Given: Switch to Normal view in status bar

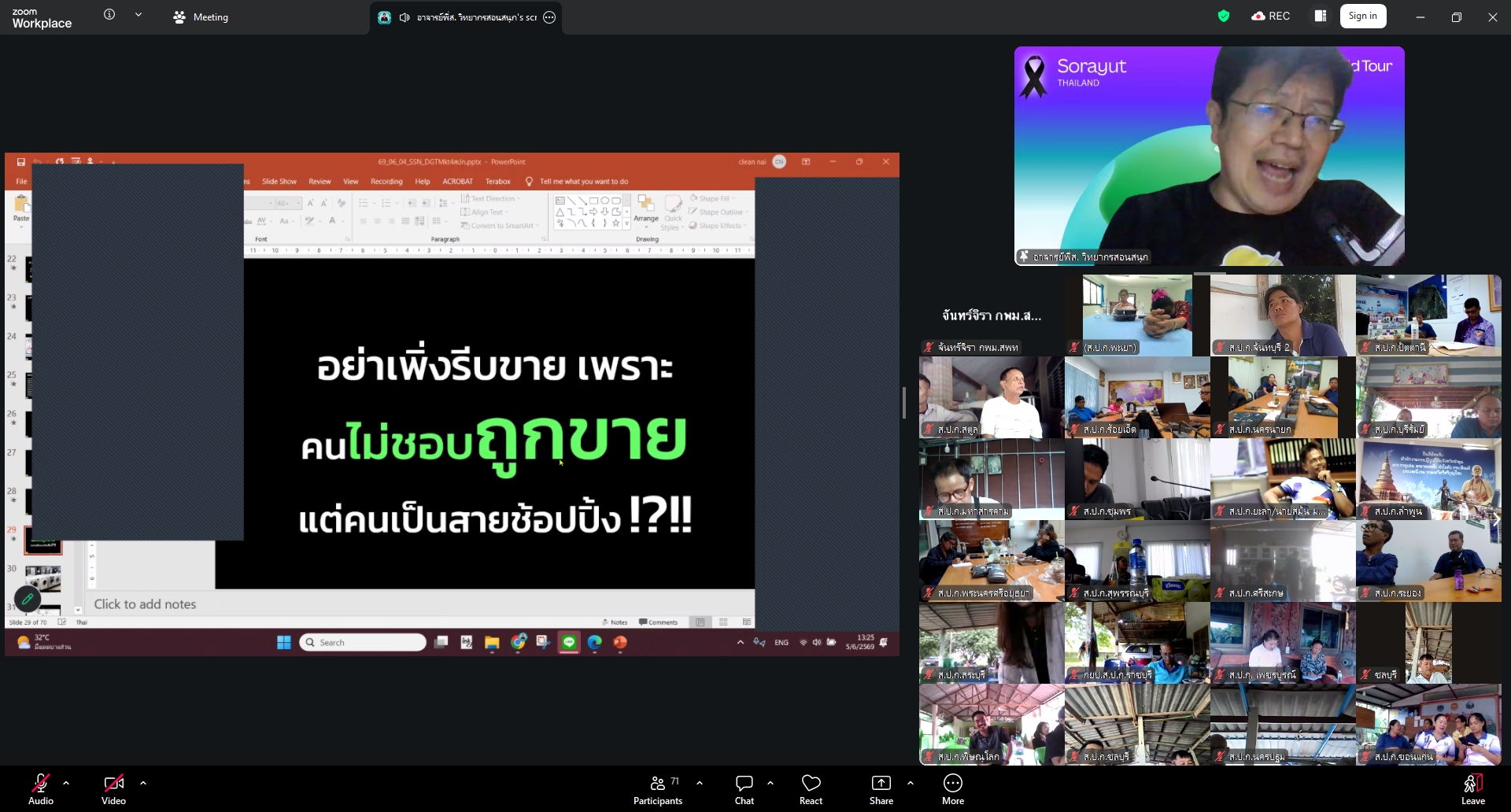Looking at the screenshot, I should pos(700,622).
